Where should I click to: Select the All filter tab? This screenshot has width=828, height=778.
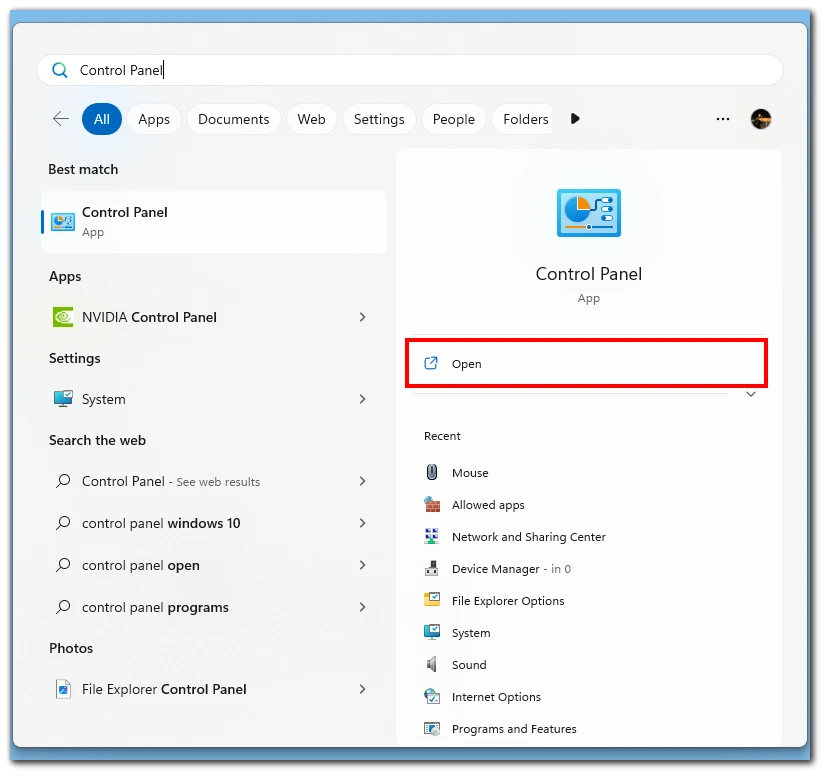pyautogui.click(x=102, y=119)
